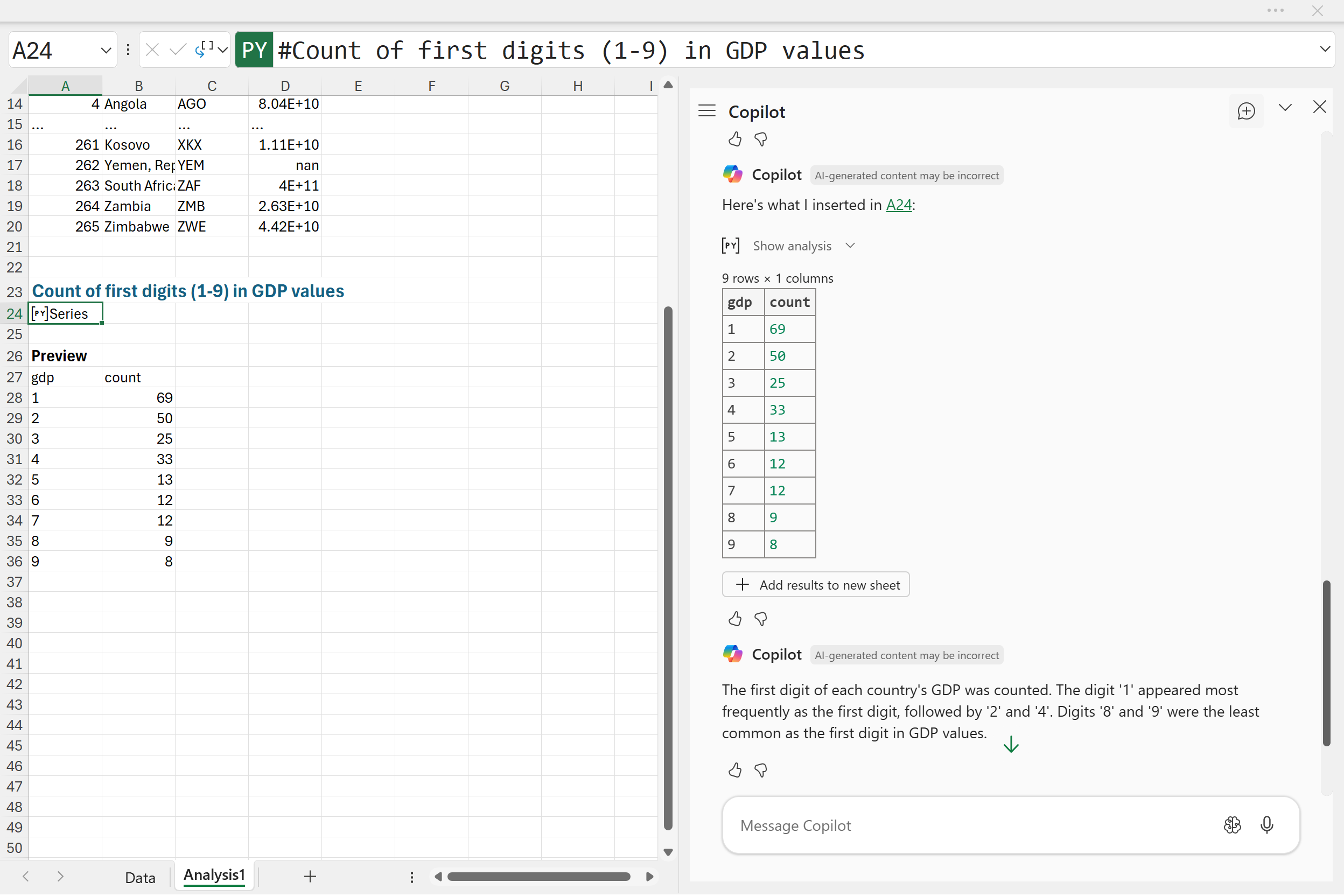Click the horizontal scrollbar of the sheet
1344x896 pixels.
538,877
